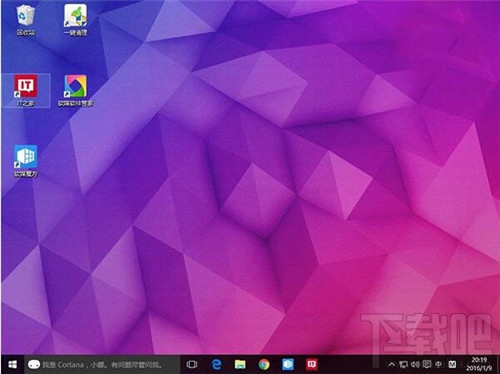Open the blue cube app on taskbar
The height and width of the screenshot is (374, 500).
pyautogui.click(x=288, y=364)
